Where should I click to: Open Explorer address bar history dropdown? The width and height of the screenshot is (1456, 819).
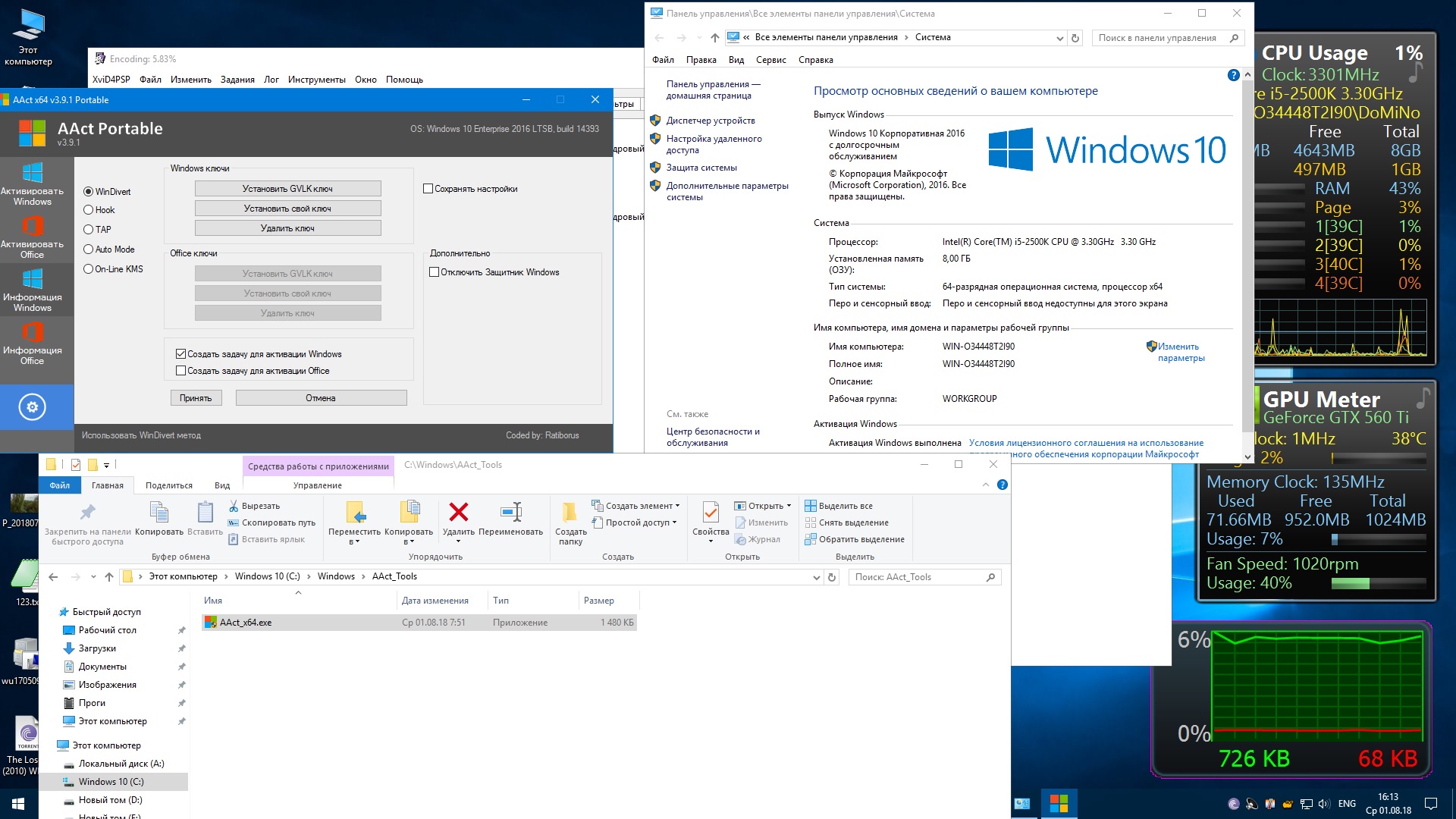[816, 577]
